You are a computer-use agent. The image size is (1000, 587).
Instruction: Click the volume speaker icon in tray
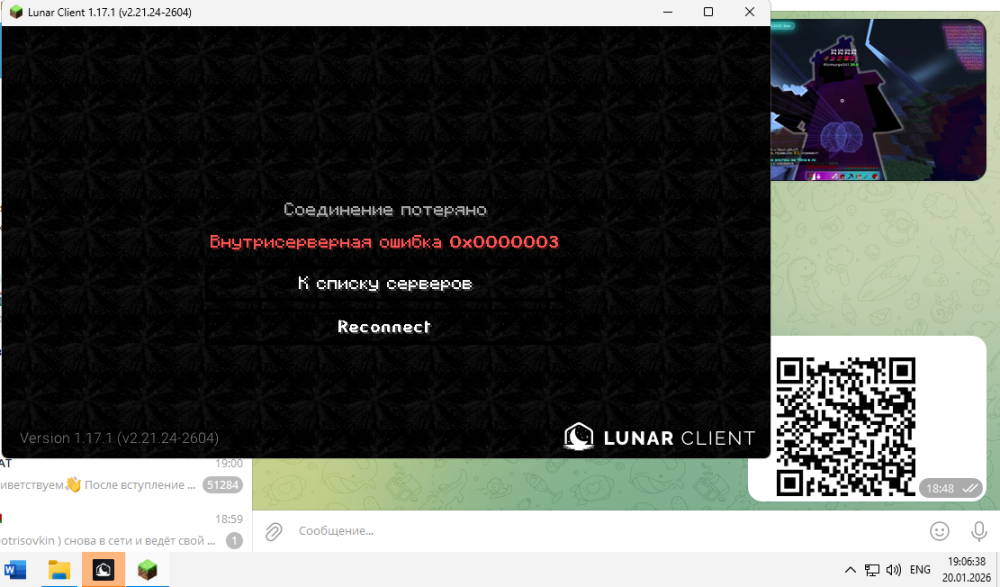pyautogui.click(x=893, y=570)
